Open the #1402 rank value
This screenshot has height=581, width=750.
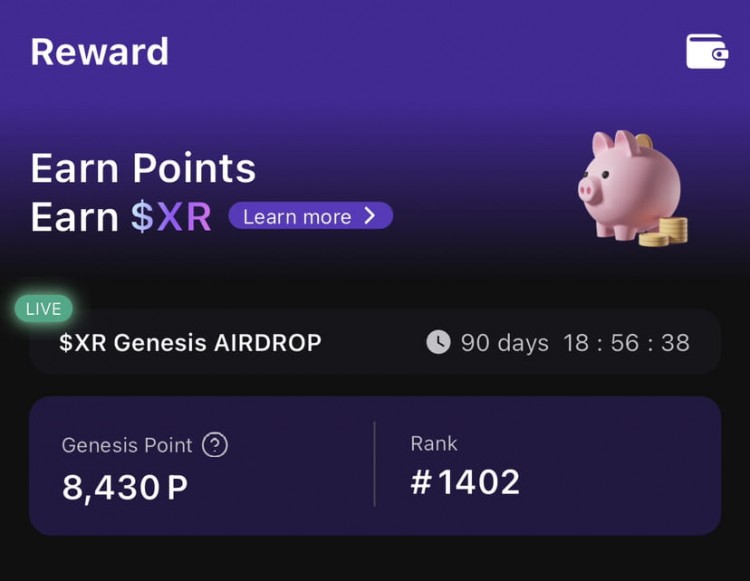pyautogui.click(x=465, y=483)
